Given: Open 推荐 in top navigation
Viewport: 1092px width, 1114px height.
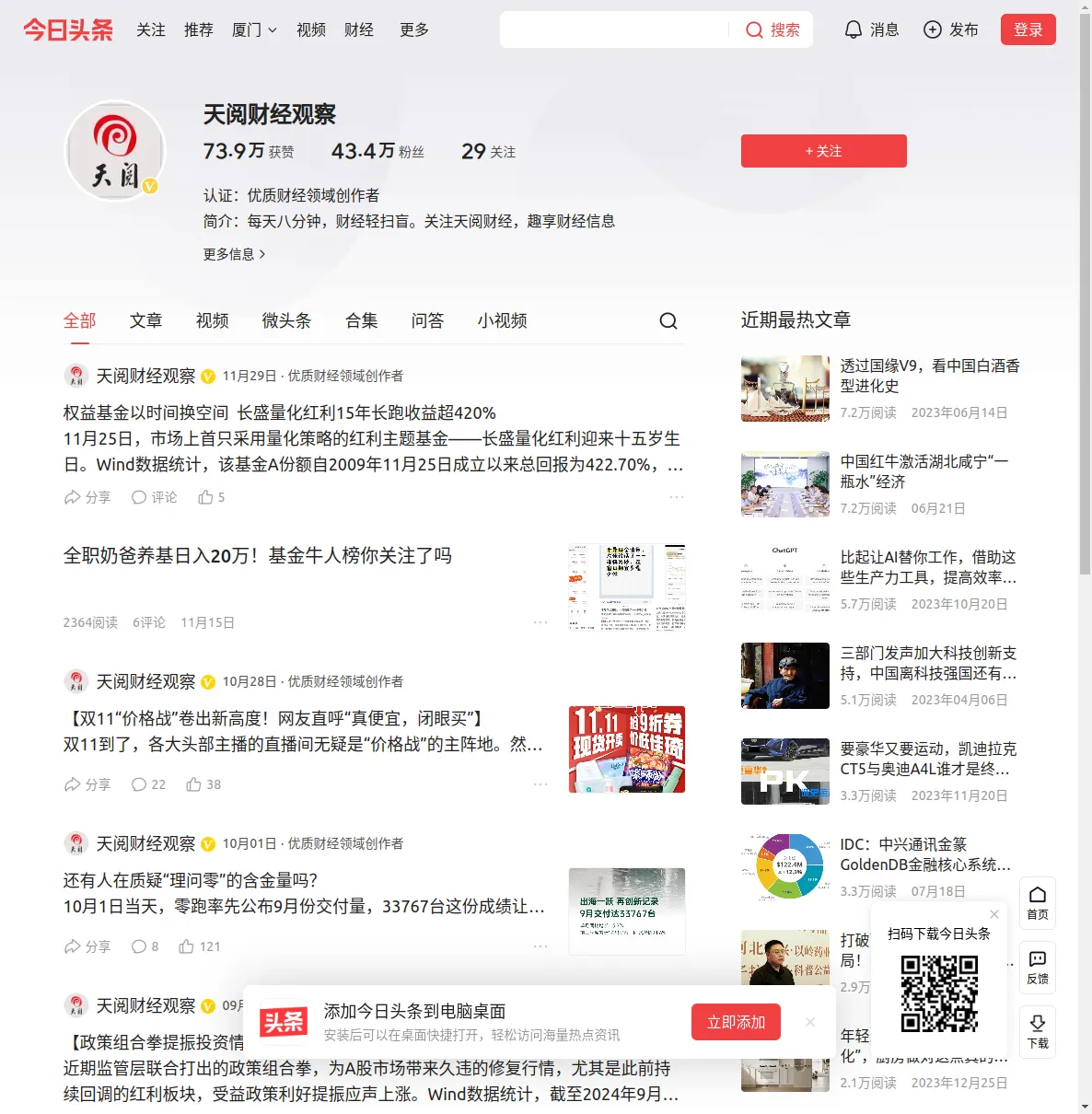Looking at the screenshot, I should pyautogui.click(x=199, y=29).
